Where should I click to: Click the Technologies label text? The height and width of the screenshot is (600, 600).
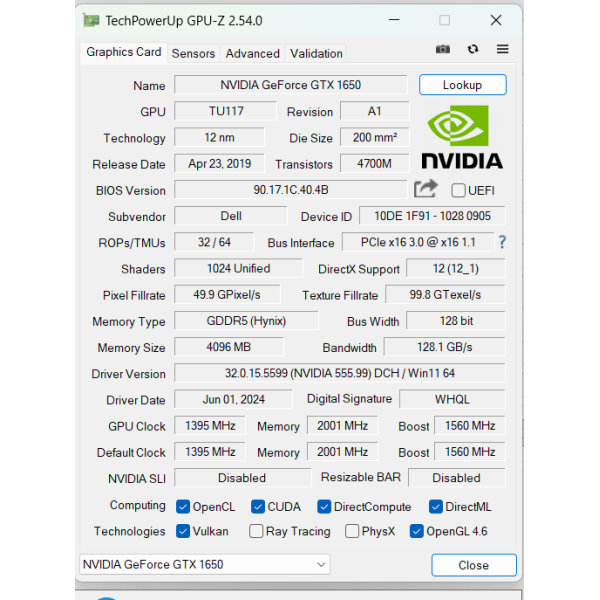tap(130, 531)
